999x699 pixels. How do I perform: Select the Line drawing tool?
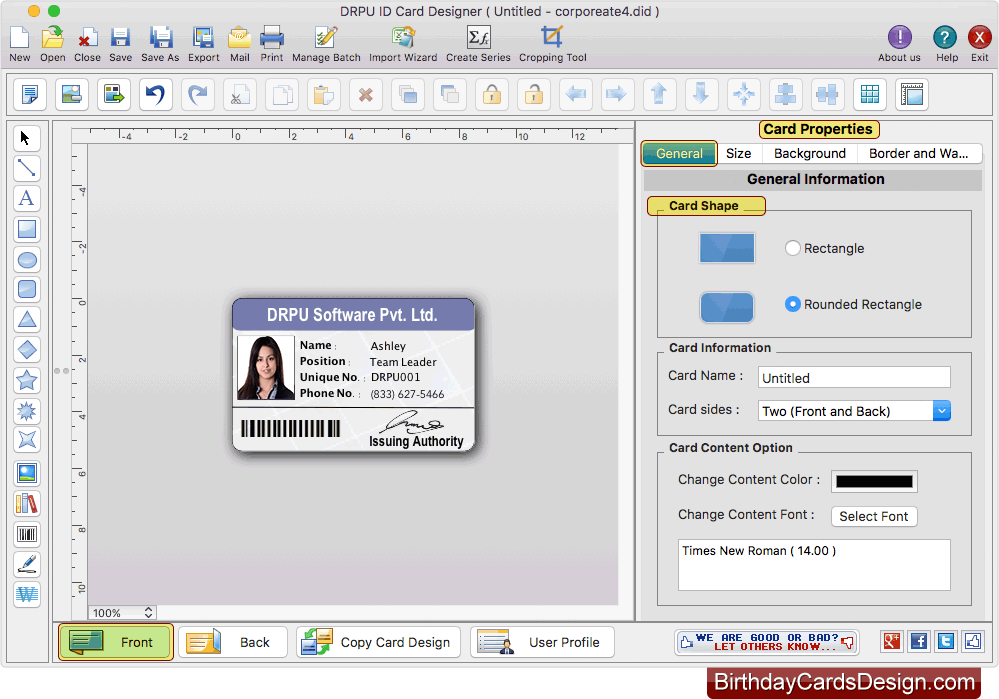tap(27, 168)
